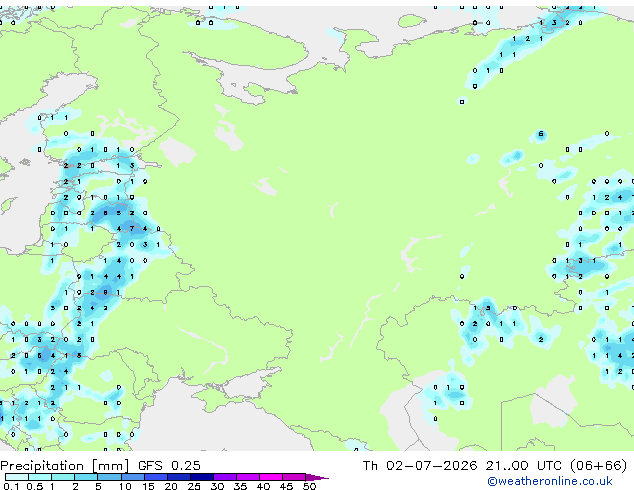This screenshot has height=490, width=634.
Task: Click the 10–15 mm legend swatch
Action: [x=133, y=477]
